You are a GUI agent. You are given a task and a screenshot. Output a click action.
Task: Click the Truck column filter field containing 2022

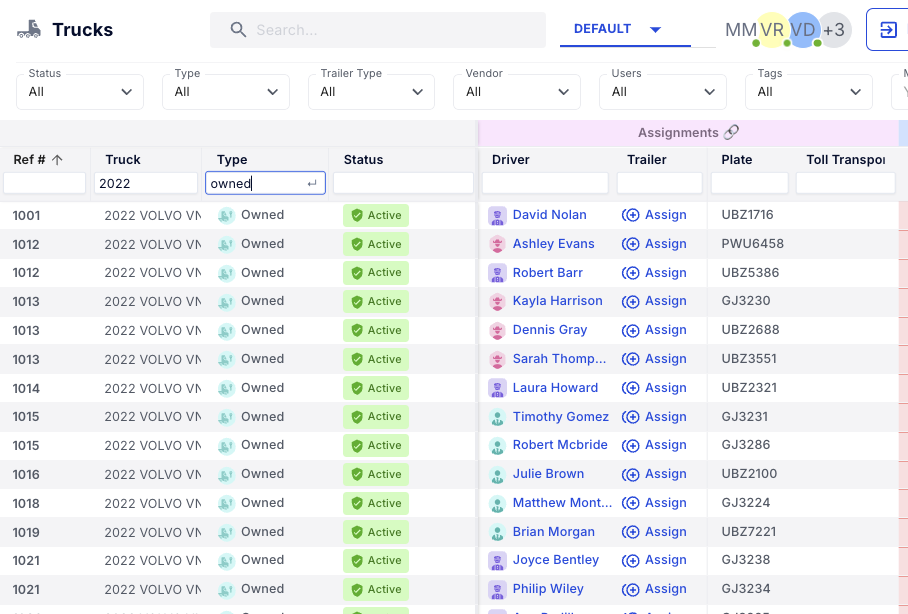pyautogui.click(x=145, y=183)
